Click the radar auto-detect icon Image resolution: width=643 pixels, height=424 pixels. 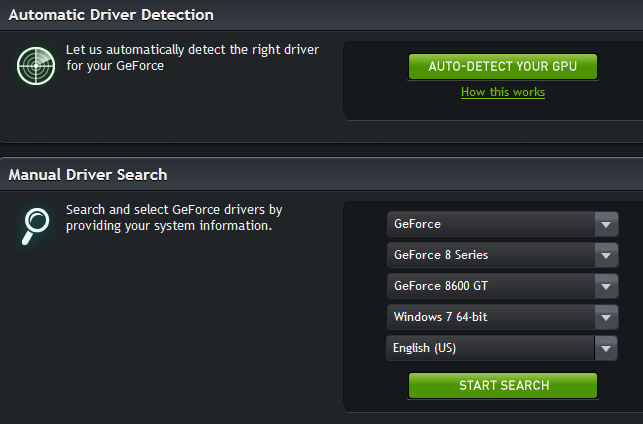pos(36,66)
